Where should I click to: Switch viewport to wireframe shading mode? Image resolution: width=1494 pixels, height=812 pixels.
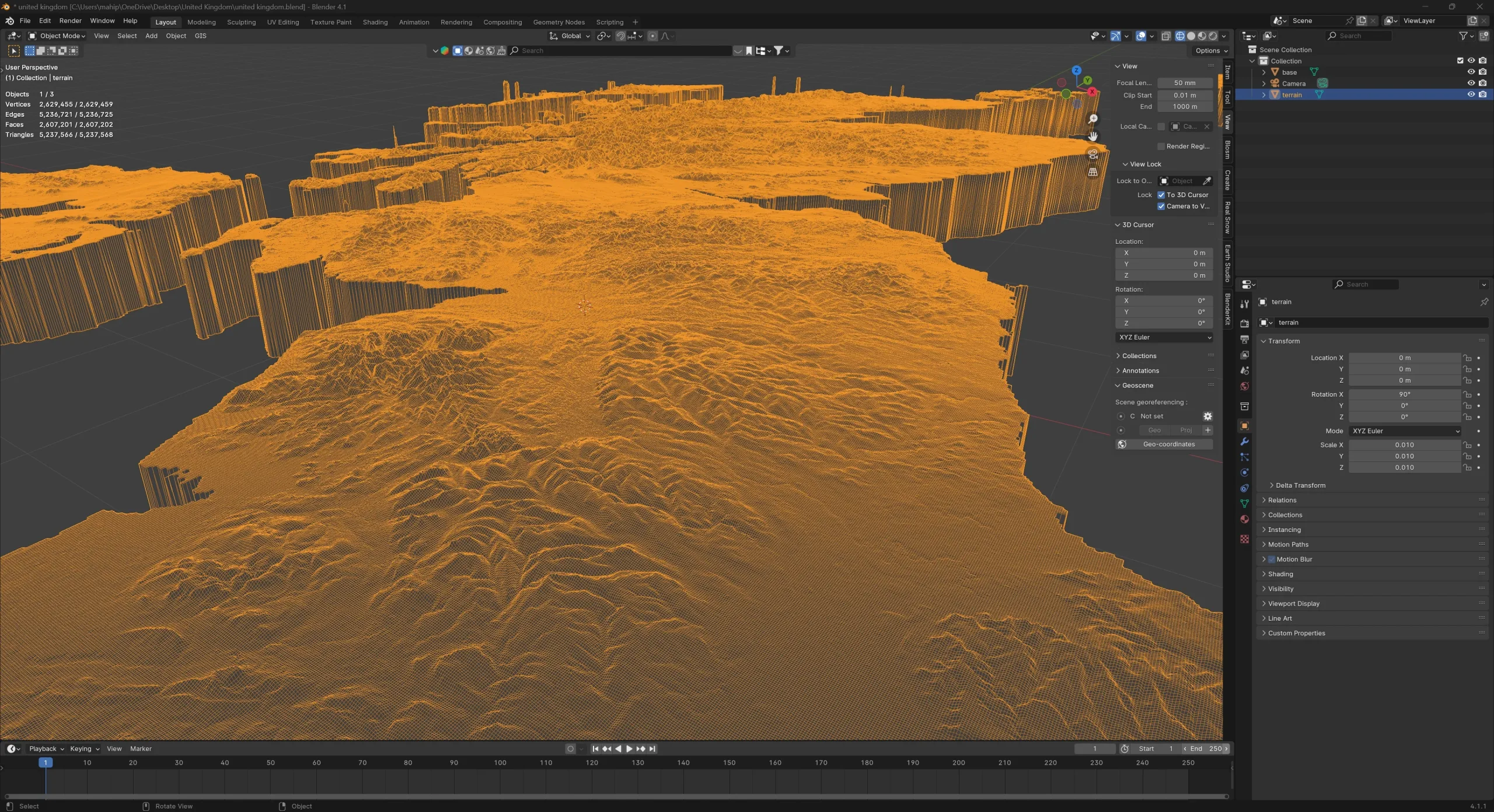click(x=1179, y=36)
